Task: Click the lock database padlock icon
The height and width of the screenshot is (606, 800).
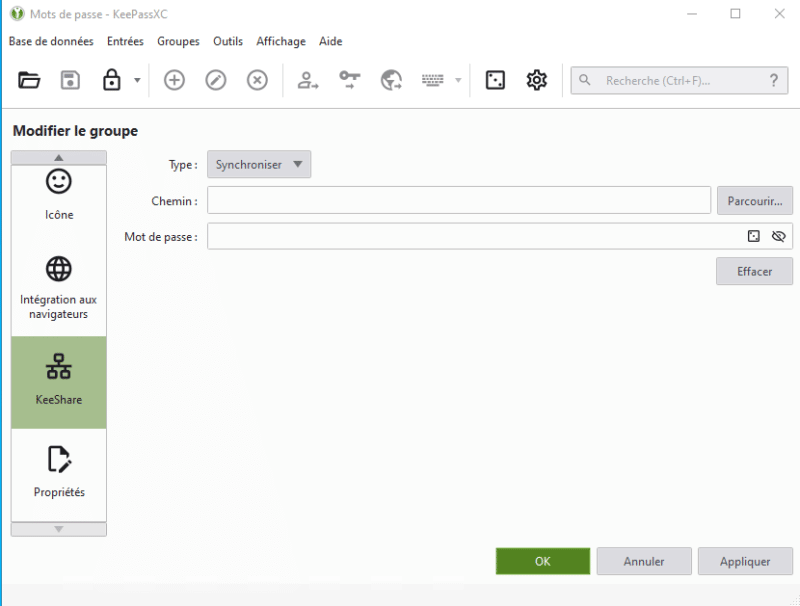Action: click(x=112, y=80)
